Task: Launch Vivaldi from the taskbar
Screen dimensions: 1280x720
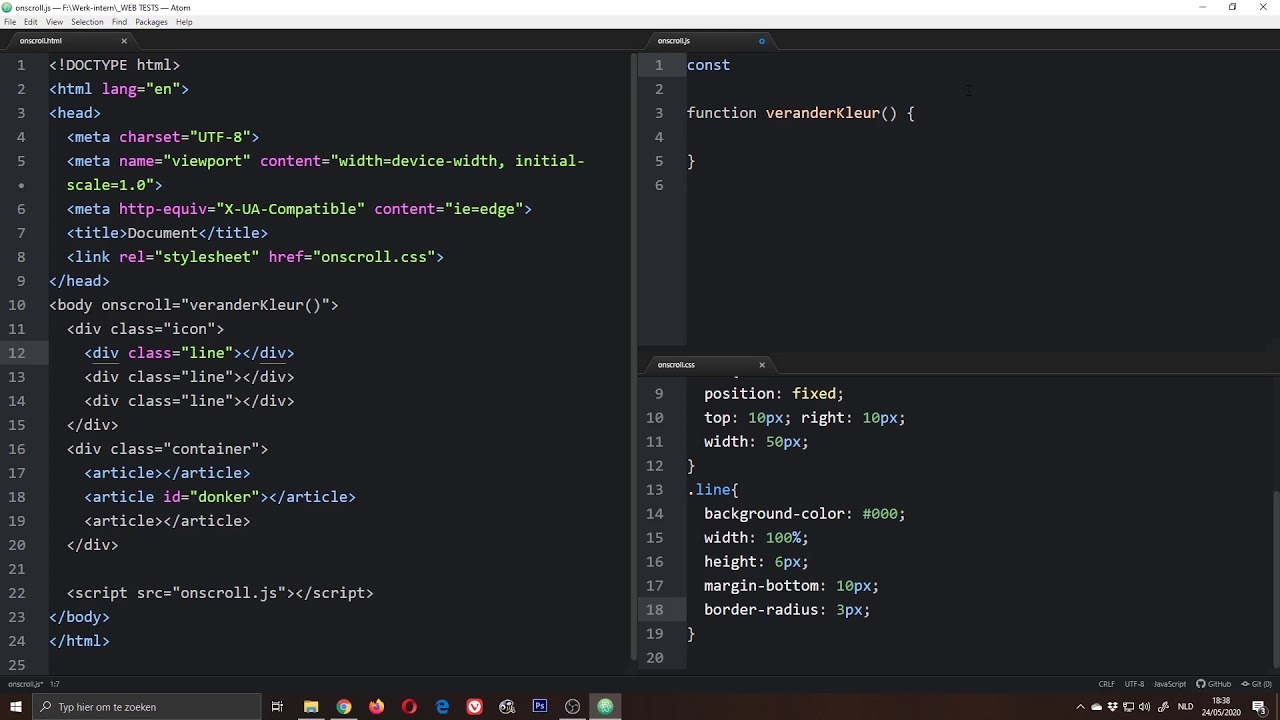Action: click(474, 707)
